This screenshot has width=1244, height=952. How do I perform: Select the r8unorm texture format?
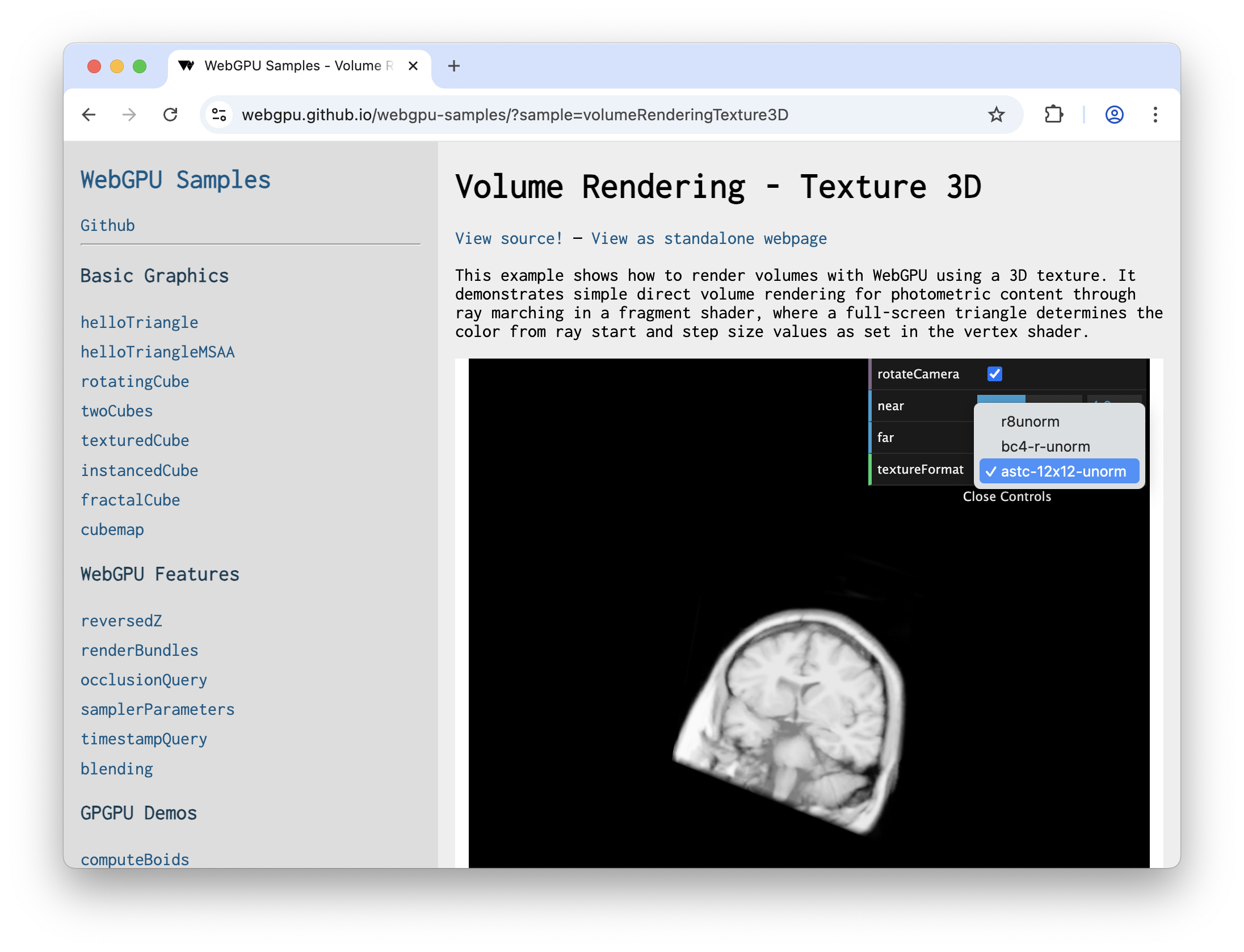pyautogui.click(x=1030, y=421)
